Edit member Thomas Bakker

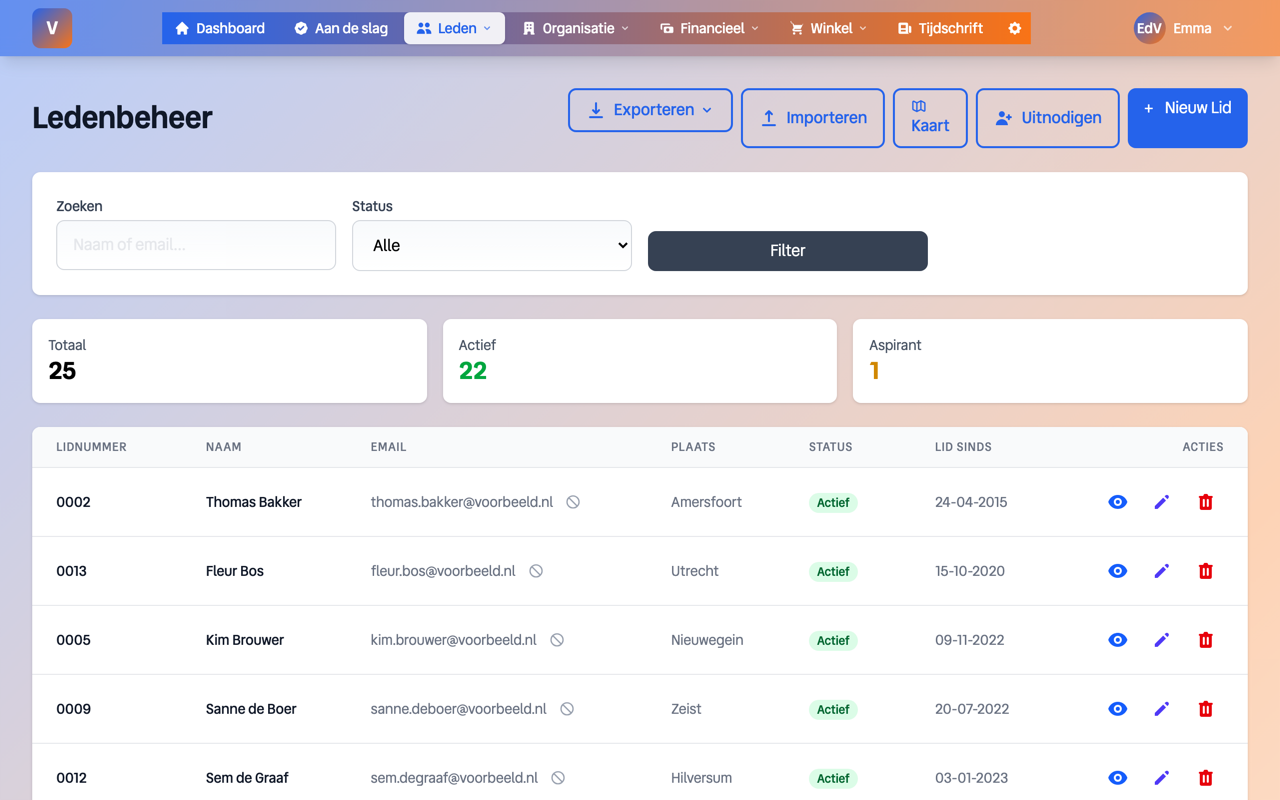coord(1162,502)
